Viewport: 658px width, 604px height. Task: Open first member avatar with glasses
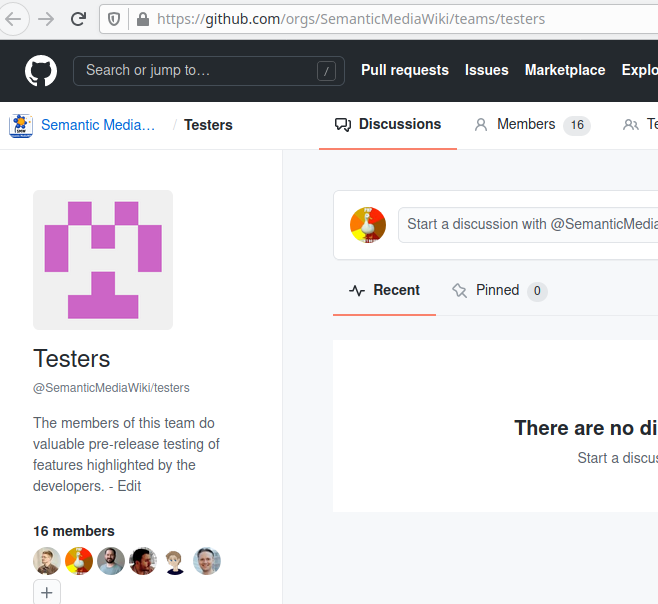(x=47, y=561)
